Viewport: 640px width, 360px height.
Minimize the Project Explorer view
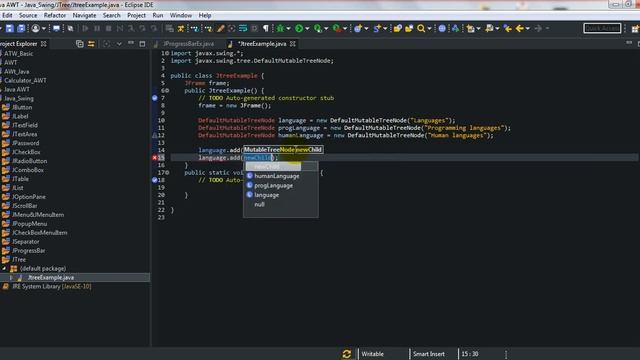pos(131,43)
